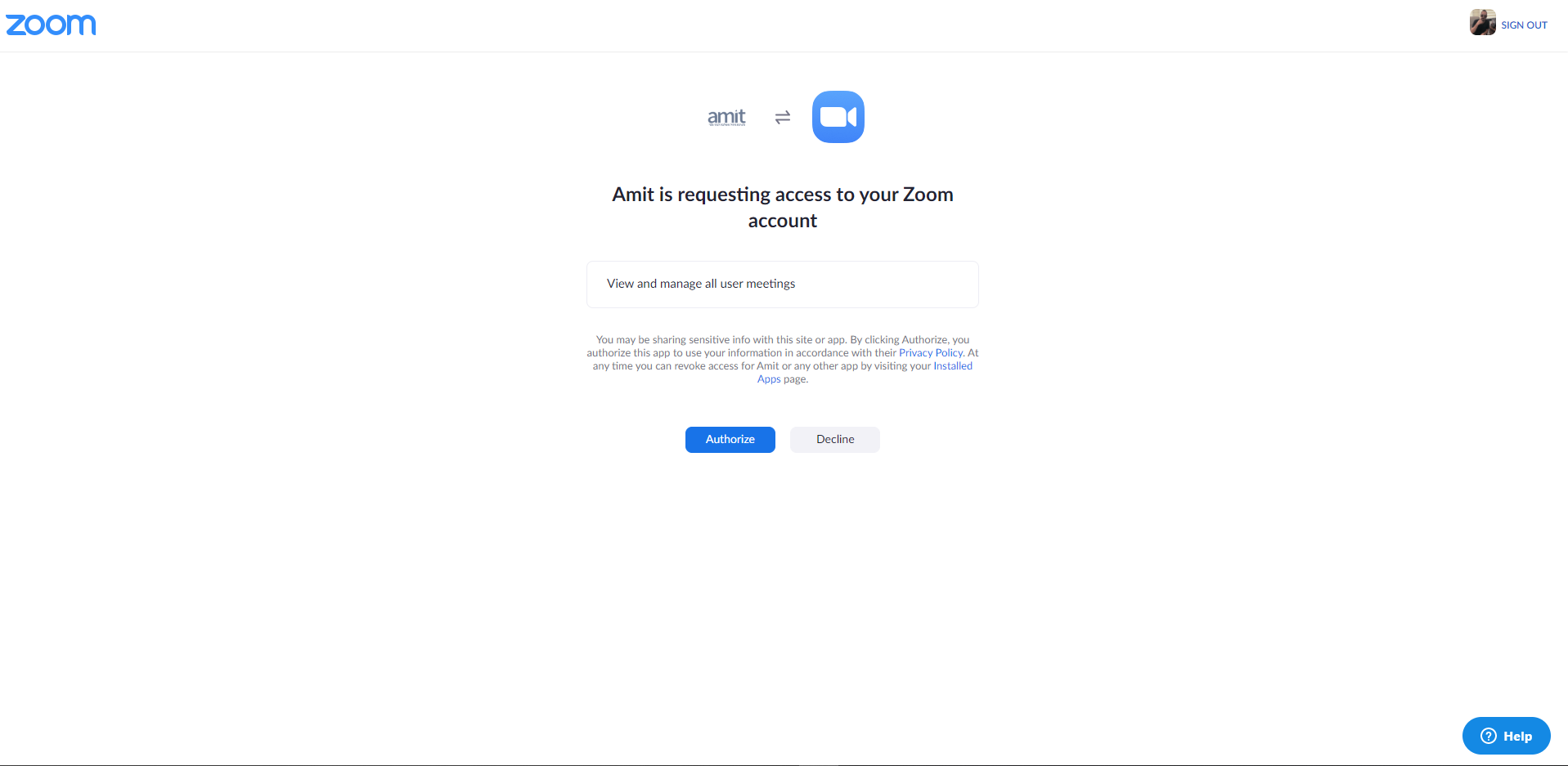Image resolution: width=1568 pixels, height=766 pixels.
Task: Click the question mark icon in Help
Action: (x=1489, y=736)
